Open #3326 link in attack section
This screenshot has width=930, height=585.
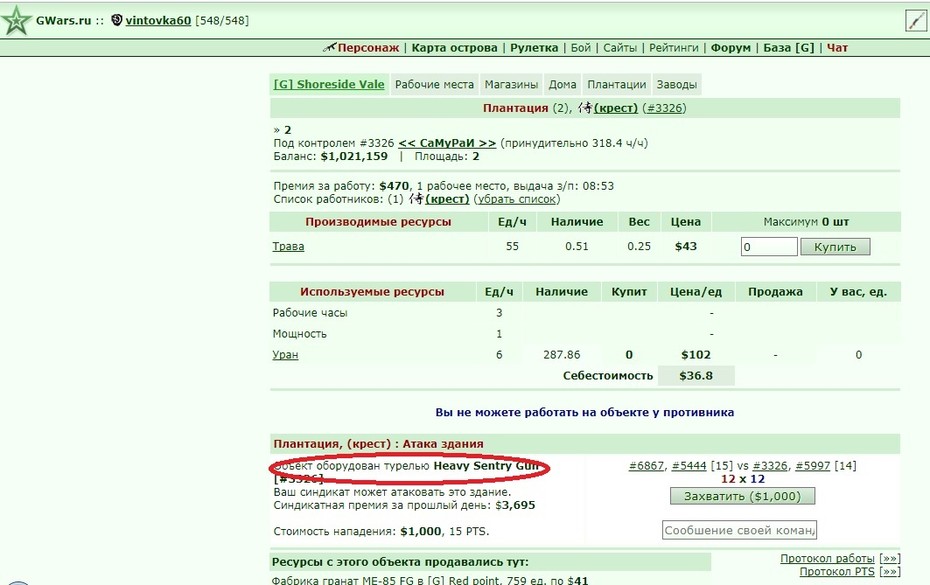[770, 466]
